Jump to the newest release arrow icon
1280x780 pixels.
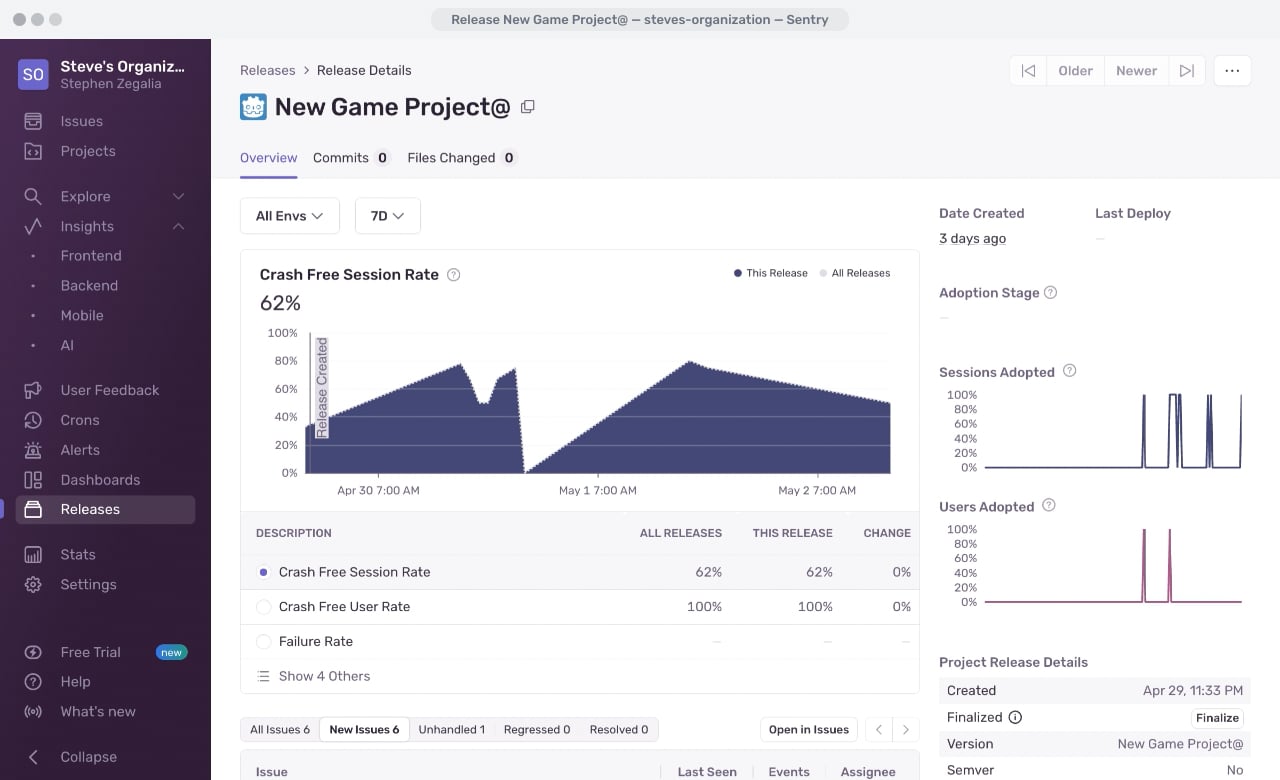tap(1186, 71)
